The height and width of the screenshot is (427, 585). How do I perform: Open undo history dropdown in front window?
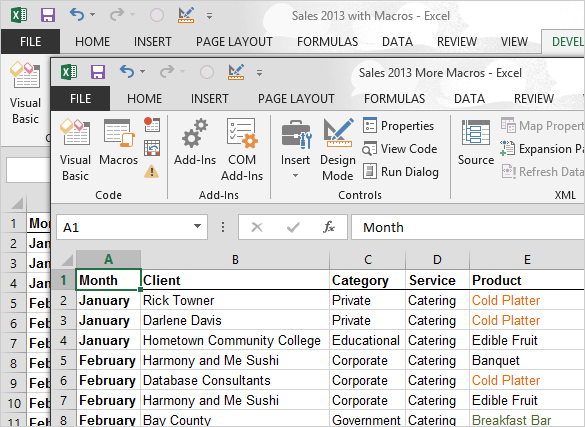[143, 72]
